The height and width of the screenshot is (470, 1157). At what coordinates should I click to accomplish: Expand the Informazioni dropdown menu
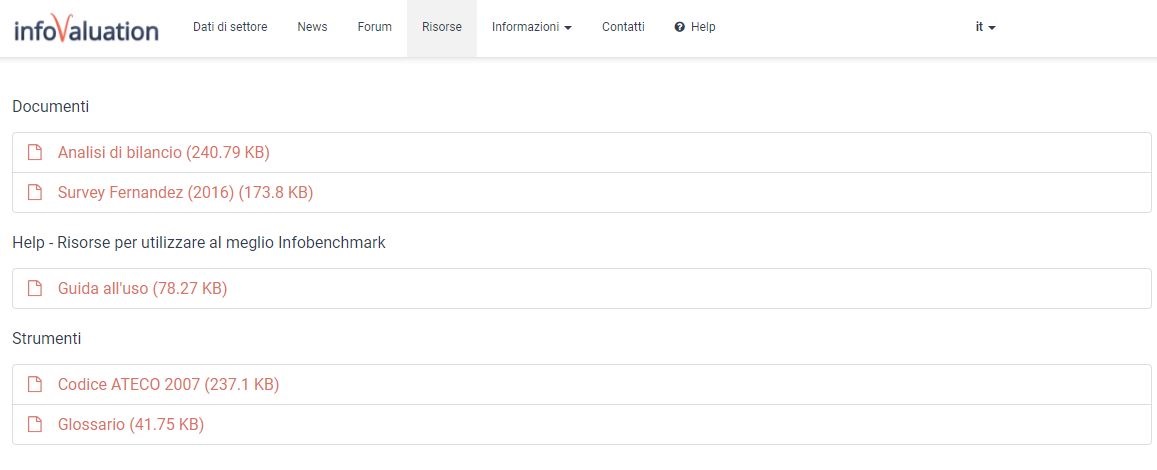coord(531,27)
